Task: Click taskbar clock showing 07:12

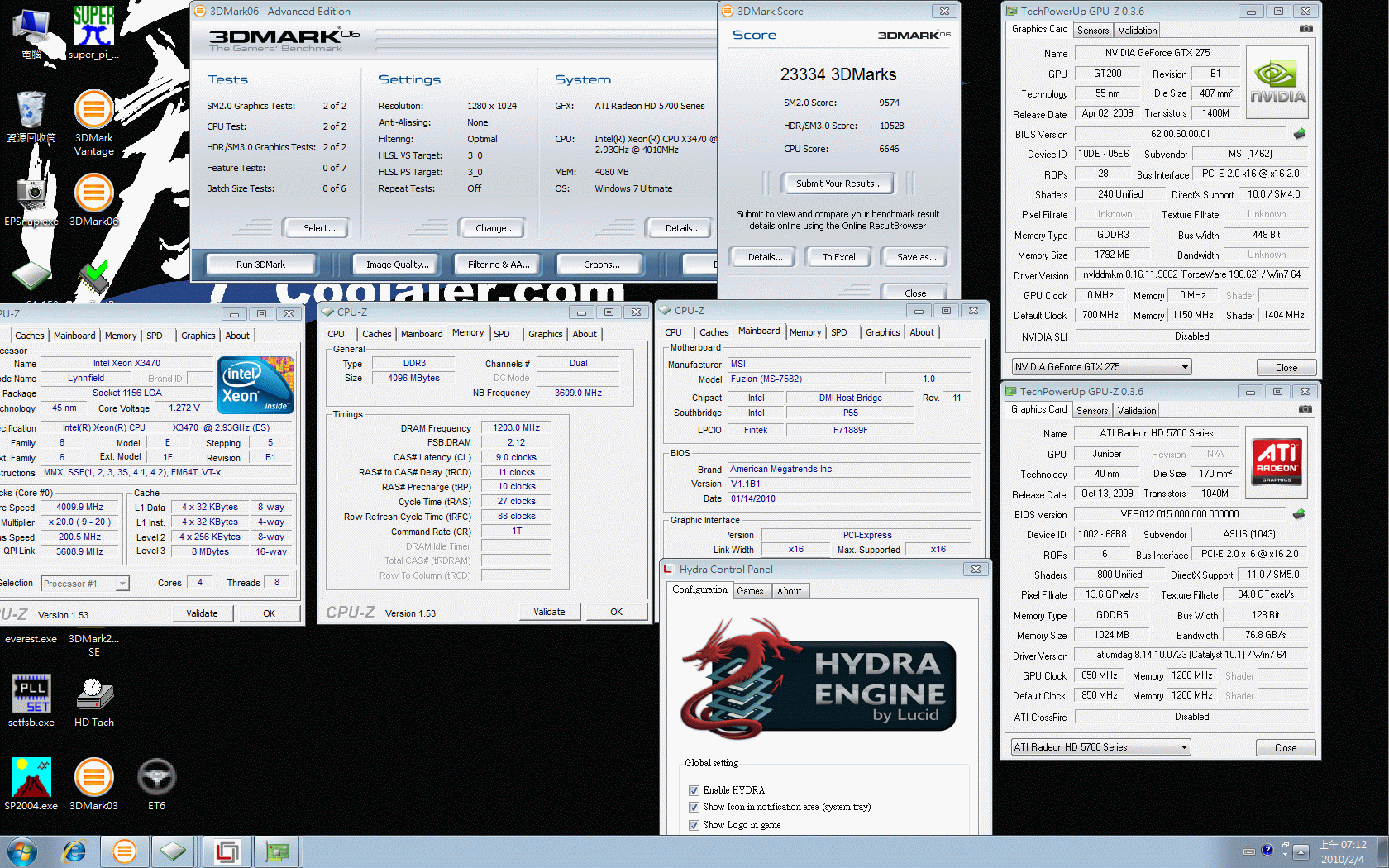Action: pyautogui.click(x=1342, y=851)
